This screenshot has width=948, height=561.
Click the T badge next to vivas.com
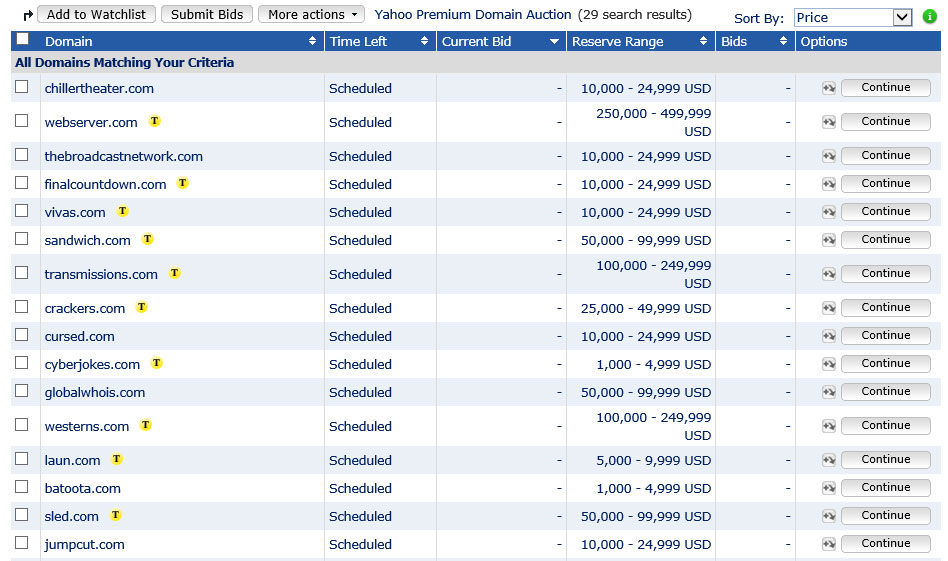[123, 211]
